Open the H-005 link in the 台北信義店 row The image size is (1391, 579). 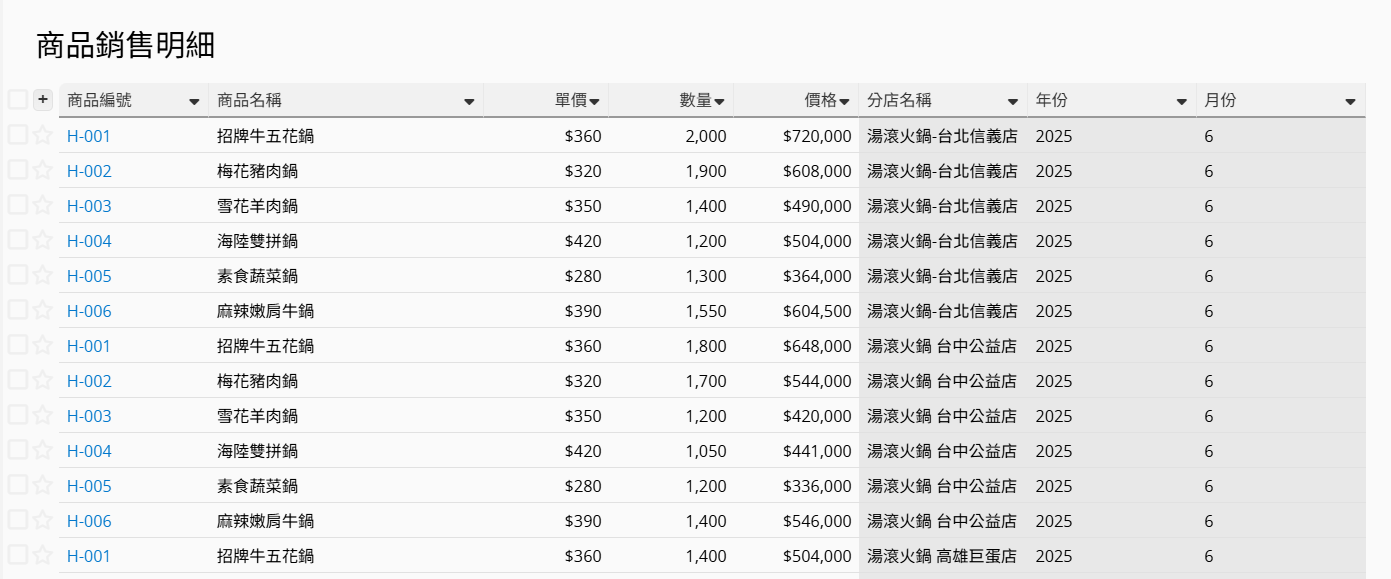(x=89, y=276)
